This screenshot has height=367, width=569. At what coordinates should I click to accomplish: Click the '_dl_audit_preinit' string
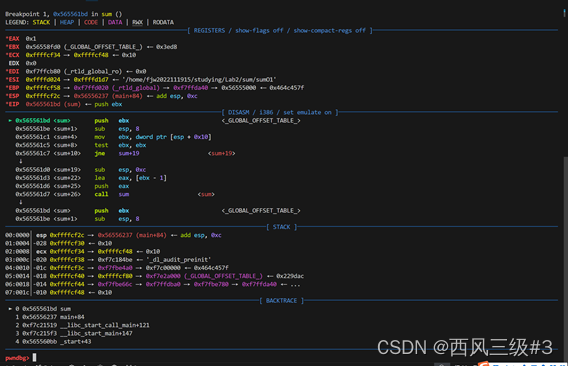point(178,260)
